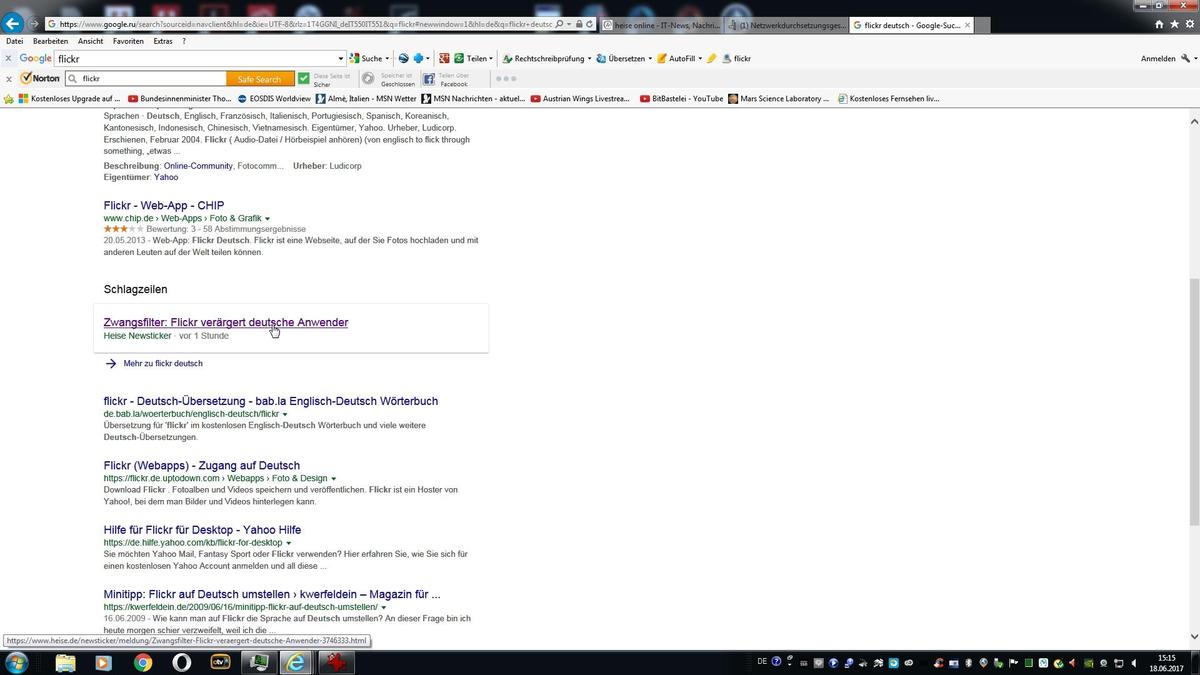
Task: Switch to the 'heise online - IT-News' tab
Action: (660, 24)
